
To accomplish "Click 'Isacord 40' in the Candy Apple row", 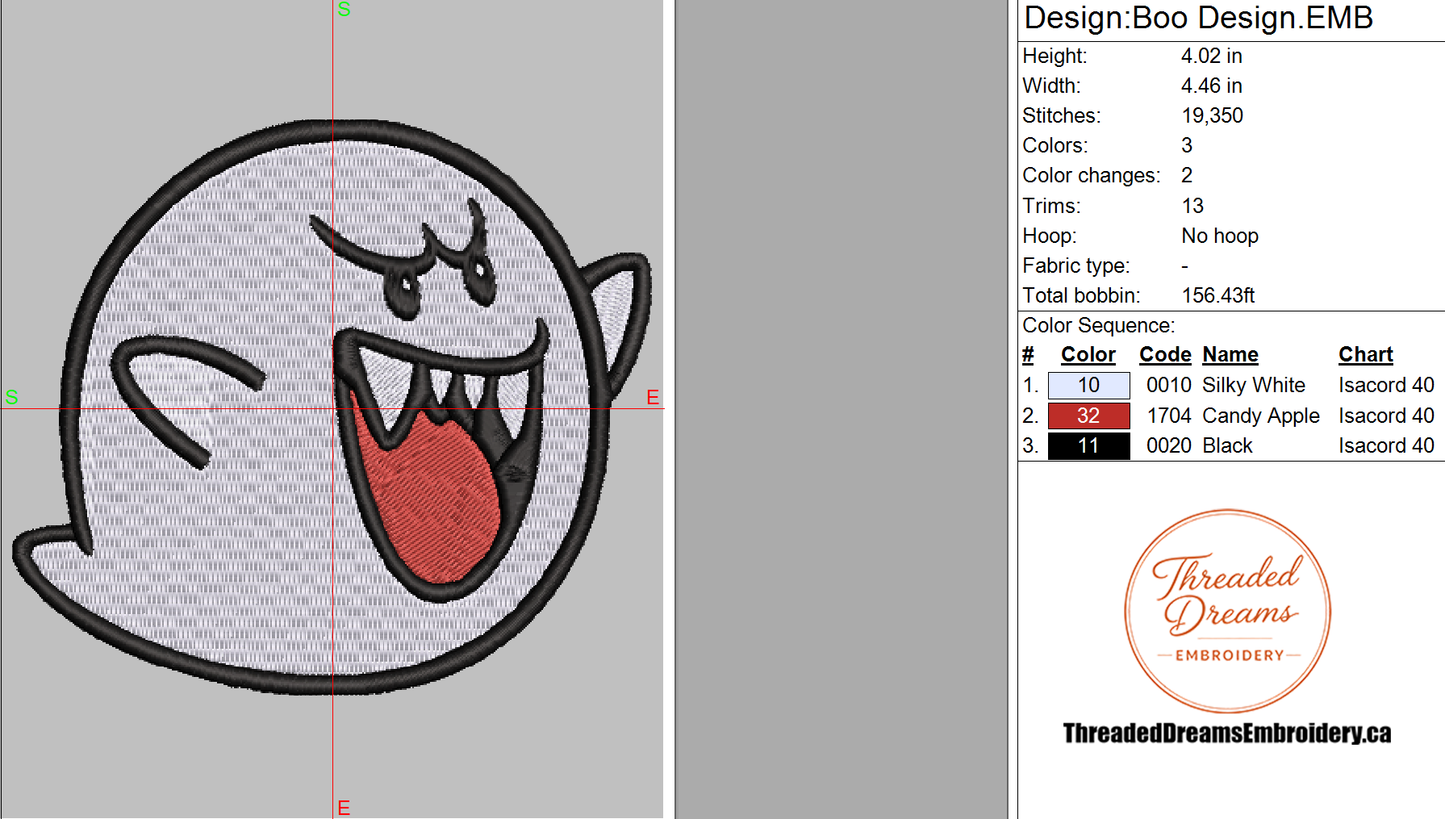I will (x=1386, y=416).
